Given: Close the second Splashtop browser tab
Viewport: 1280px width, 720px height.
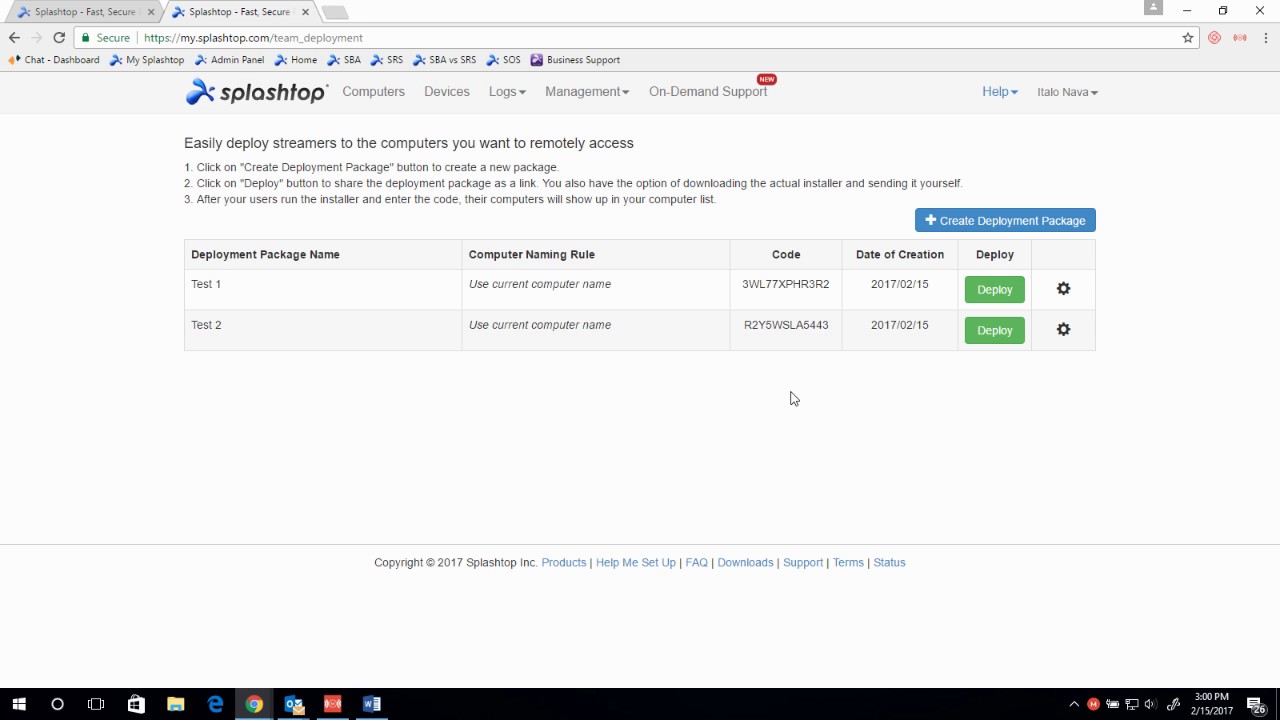Looking at the screenshot, I should pyautogui.click(x=305, y=12).
